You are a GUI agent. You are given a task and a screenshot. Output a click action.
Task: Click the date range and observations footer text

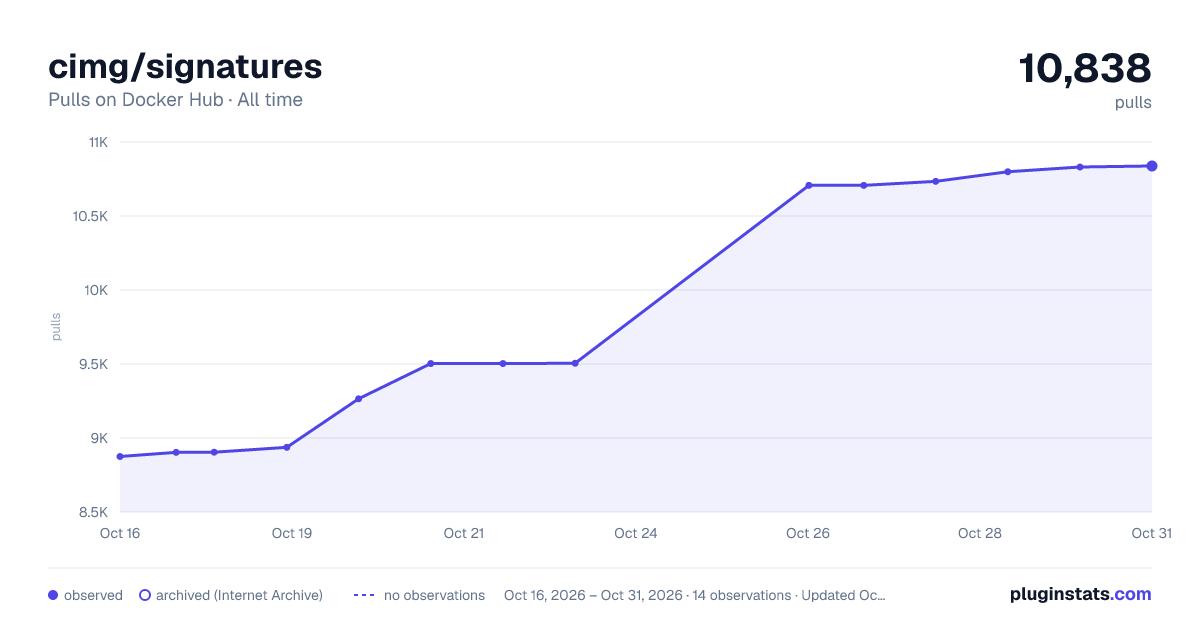[x=695, y=595]
